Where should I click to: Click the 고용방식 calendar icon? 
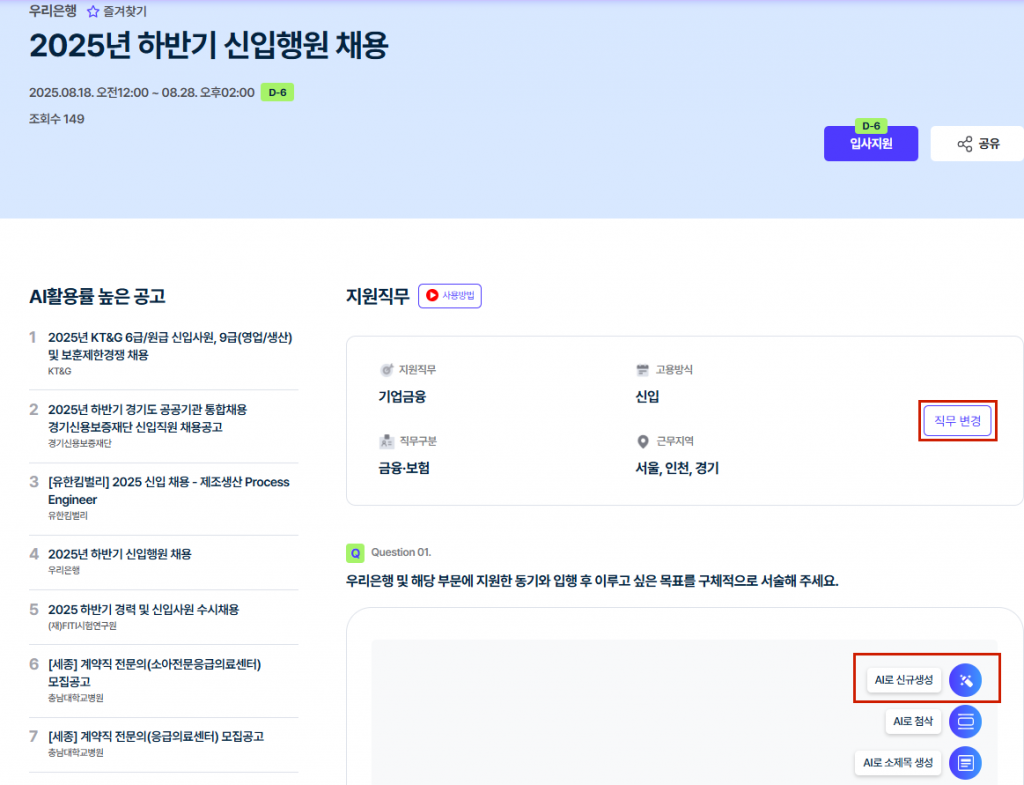pos(643,370)
